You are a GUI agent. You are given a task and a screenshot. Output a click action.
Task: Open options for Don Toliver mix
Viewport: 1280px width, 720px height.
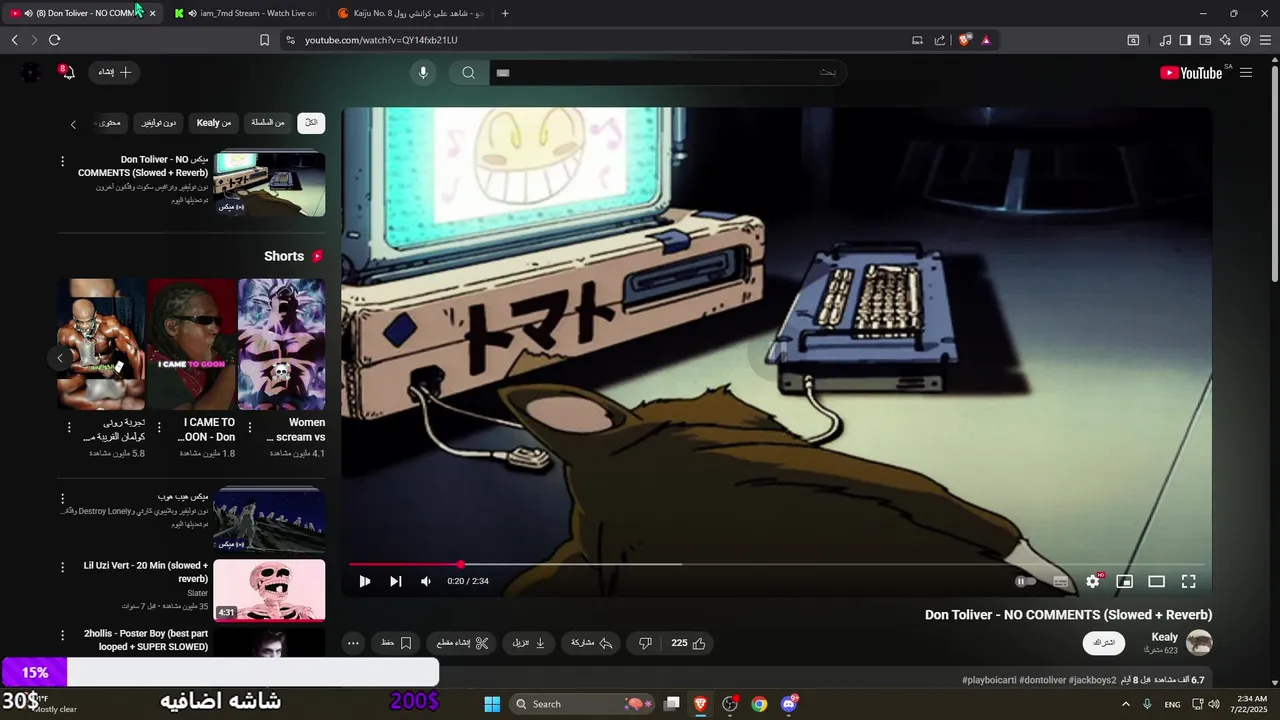click(x=62, y=161)
